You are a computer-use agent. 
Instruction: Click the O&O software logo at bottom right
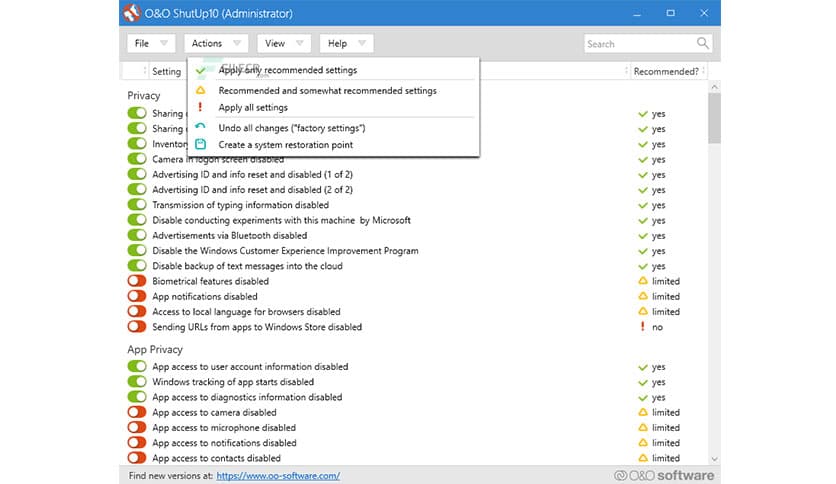pos(663,475)
